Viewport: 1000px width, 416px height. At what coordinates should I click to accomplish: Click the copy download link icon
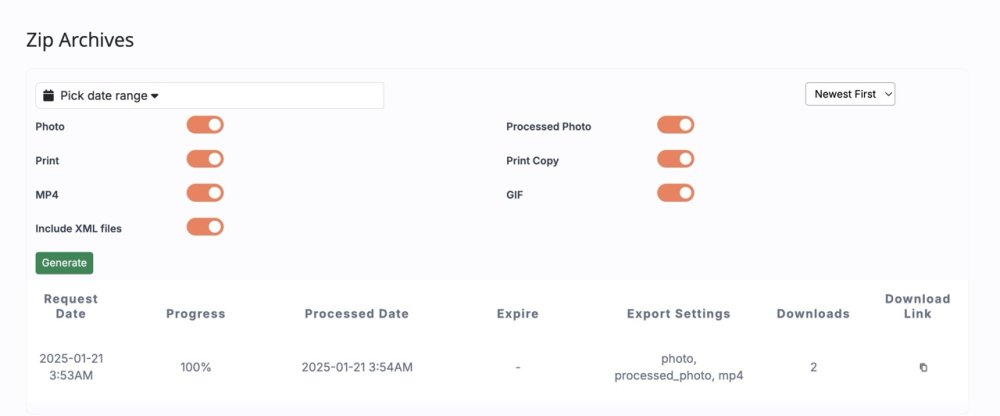[x=923, y=368]
